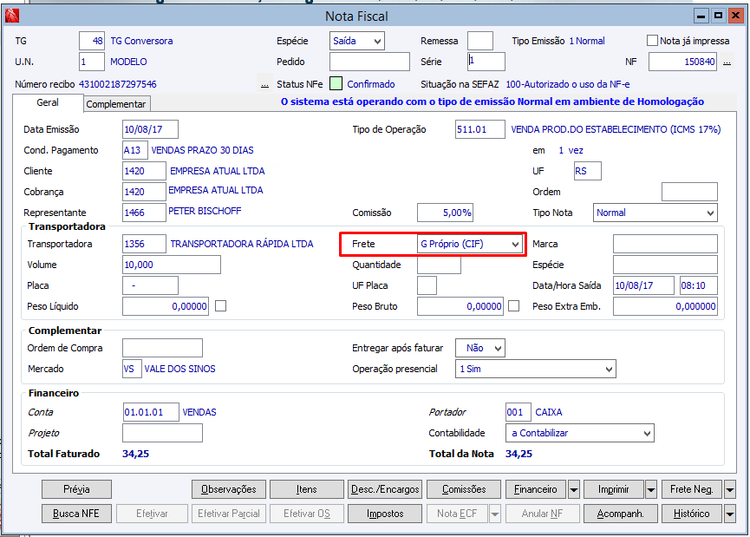Tick the Nota já impressa checkbox
The image size is (750, 537).
pos(652,41)
